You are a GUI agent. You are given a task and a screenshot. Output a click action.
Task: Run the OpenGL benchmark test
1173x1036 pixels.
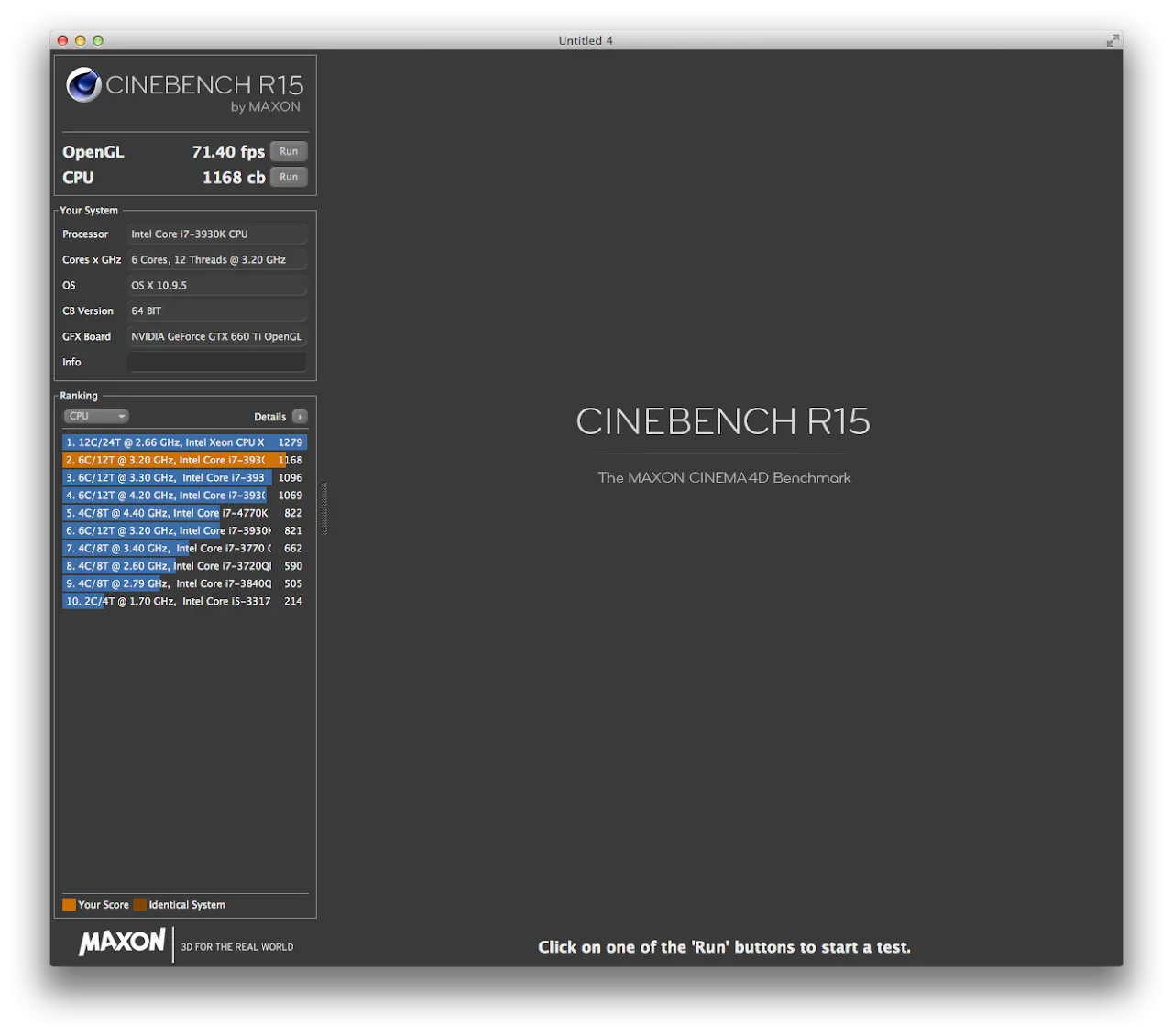289,152
